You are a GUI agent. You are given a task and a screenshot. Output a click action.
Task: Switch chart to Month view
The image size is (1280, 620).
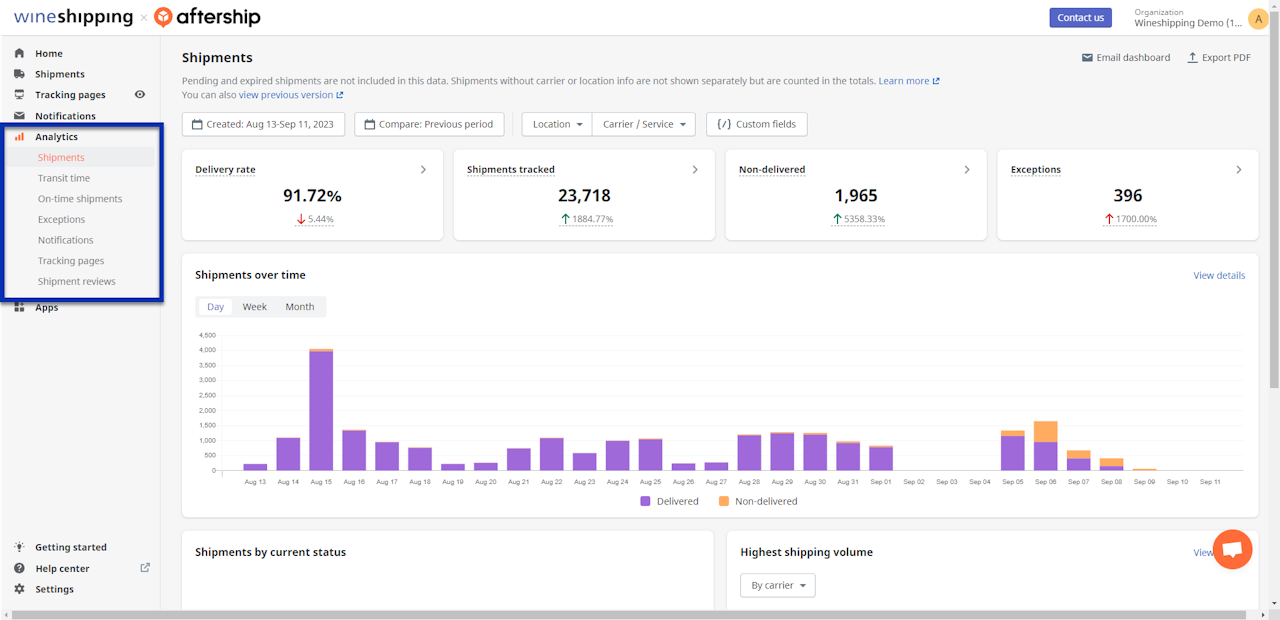point(299,307)
